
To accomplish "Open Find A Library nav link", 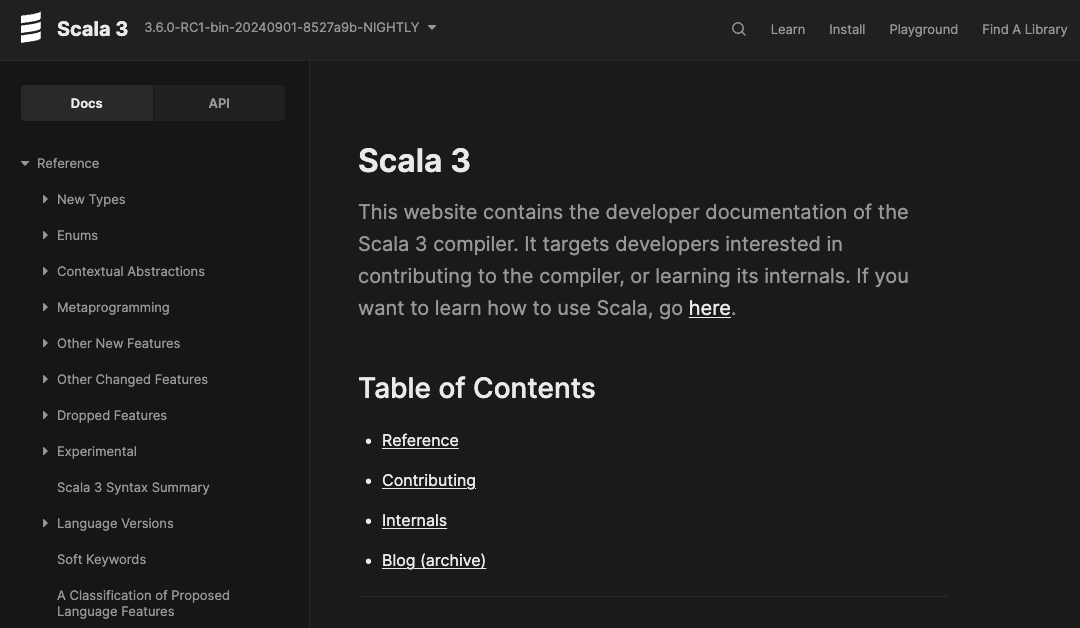I will coord(1024,29).
